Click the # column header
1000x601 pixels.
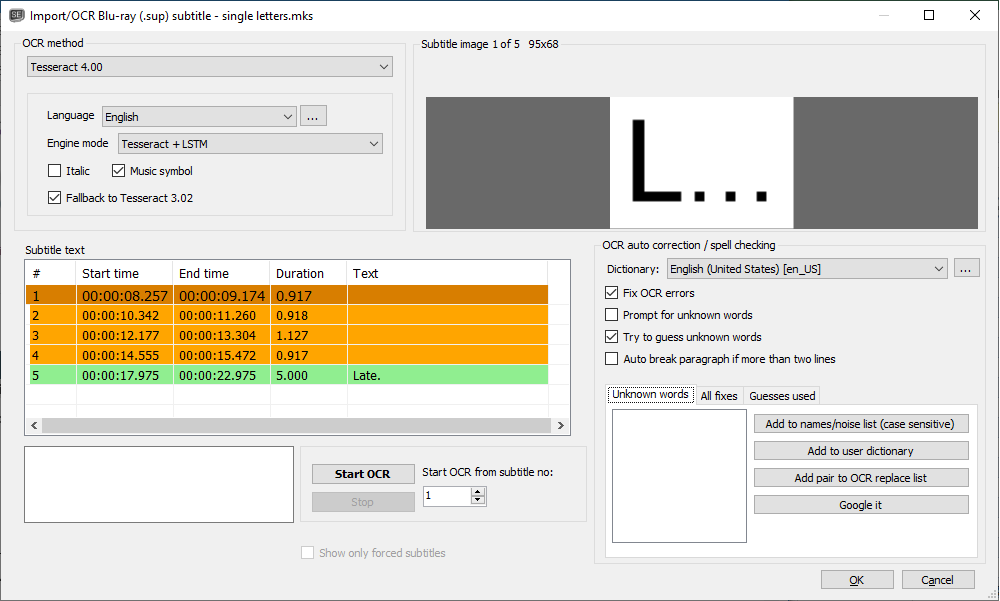point(51,273)
